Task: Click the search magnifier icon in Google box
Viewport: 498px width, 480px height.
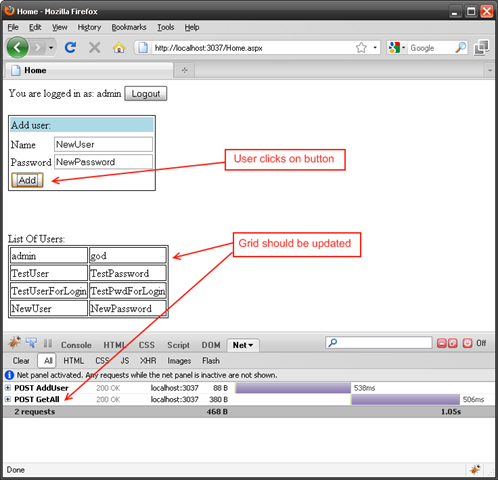Action: pos(460,48)
